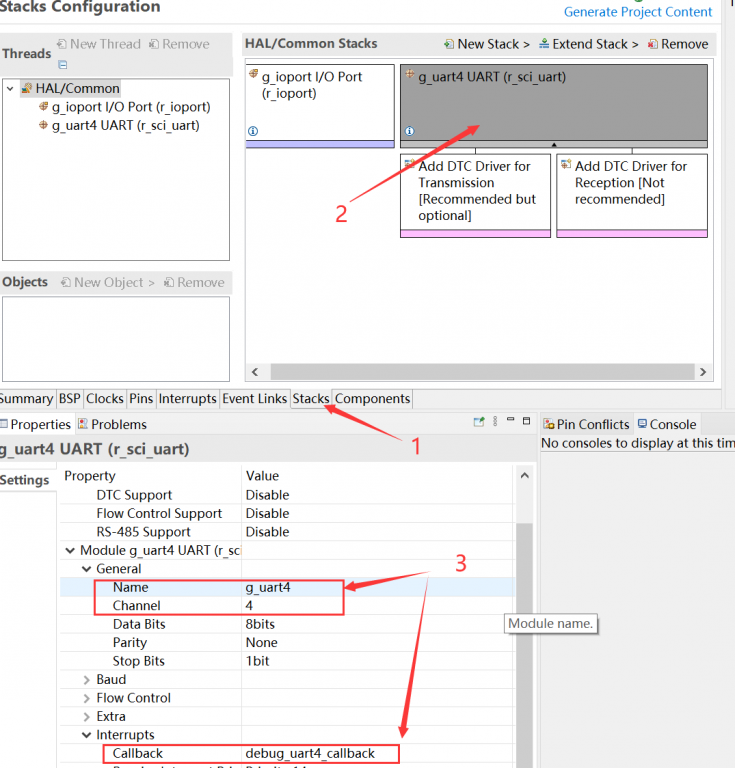Viewport: 735px width, 768px height.
Task: Click Extend Stack in the stacks toolbar
Action: click(x=589, y=44)
